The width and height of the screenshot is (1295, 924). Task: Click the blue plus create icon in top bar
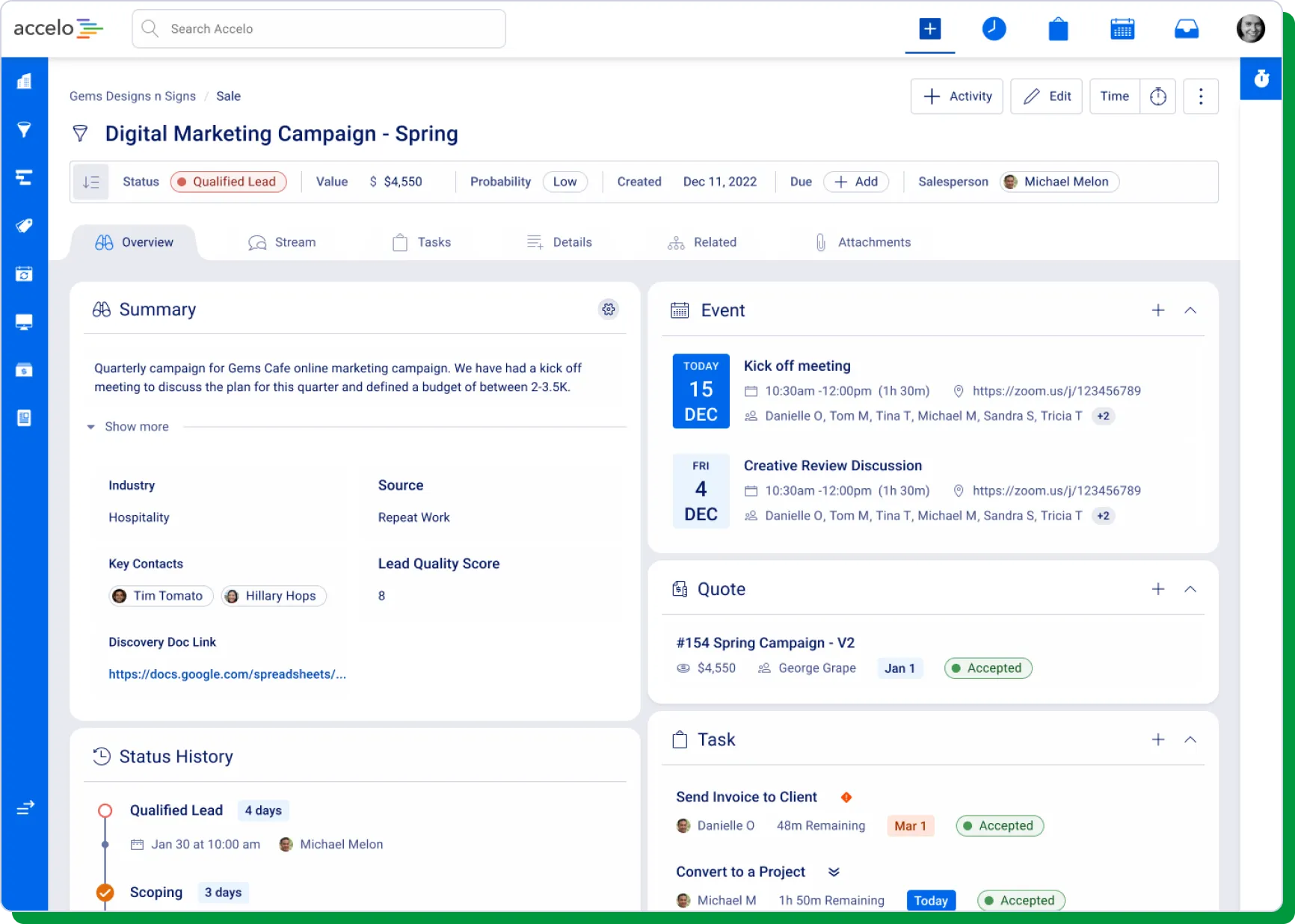point(929,29)
